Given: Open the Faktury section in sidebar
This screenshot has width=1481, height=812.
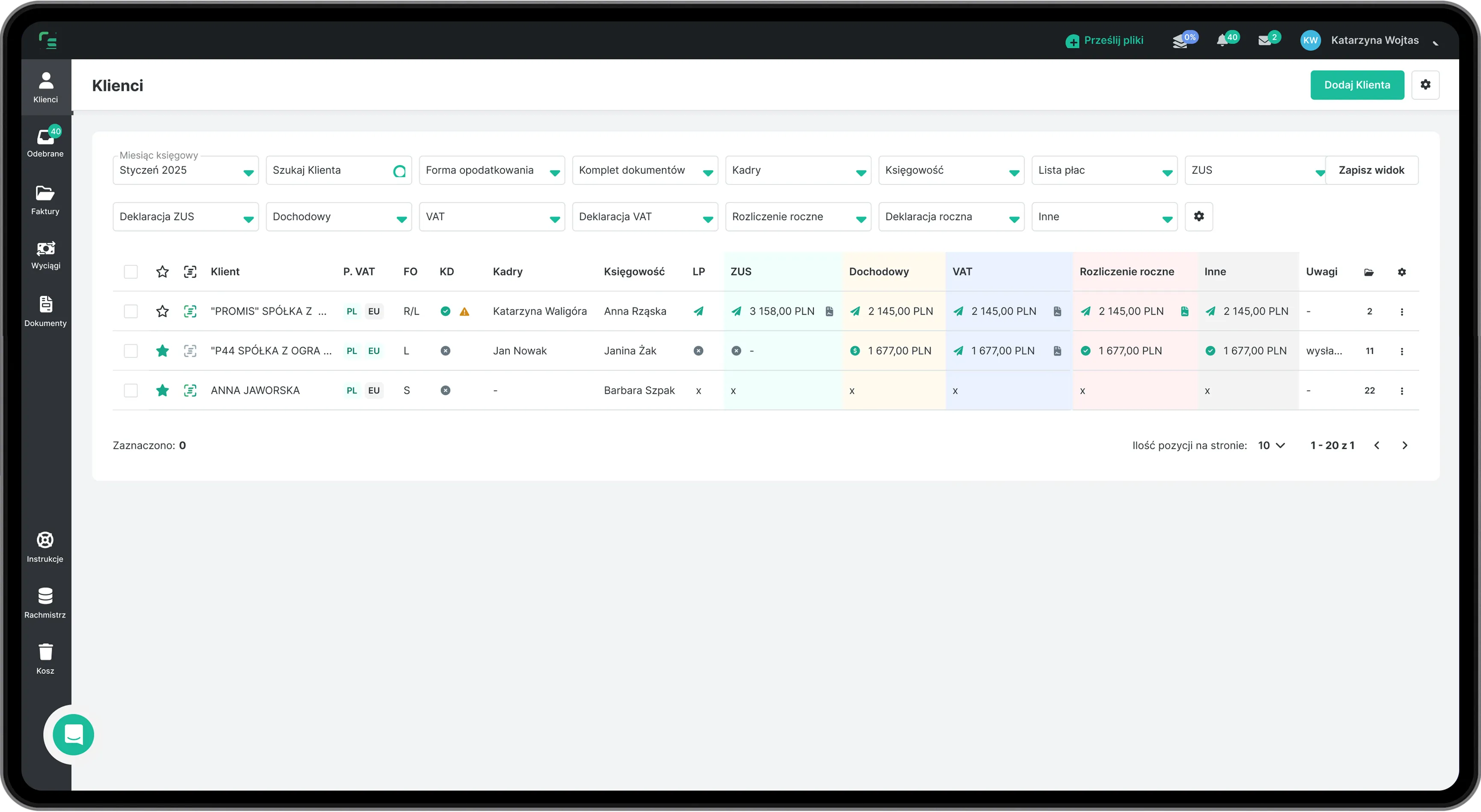Looking at the screenshot, I should pos(45,199).
